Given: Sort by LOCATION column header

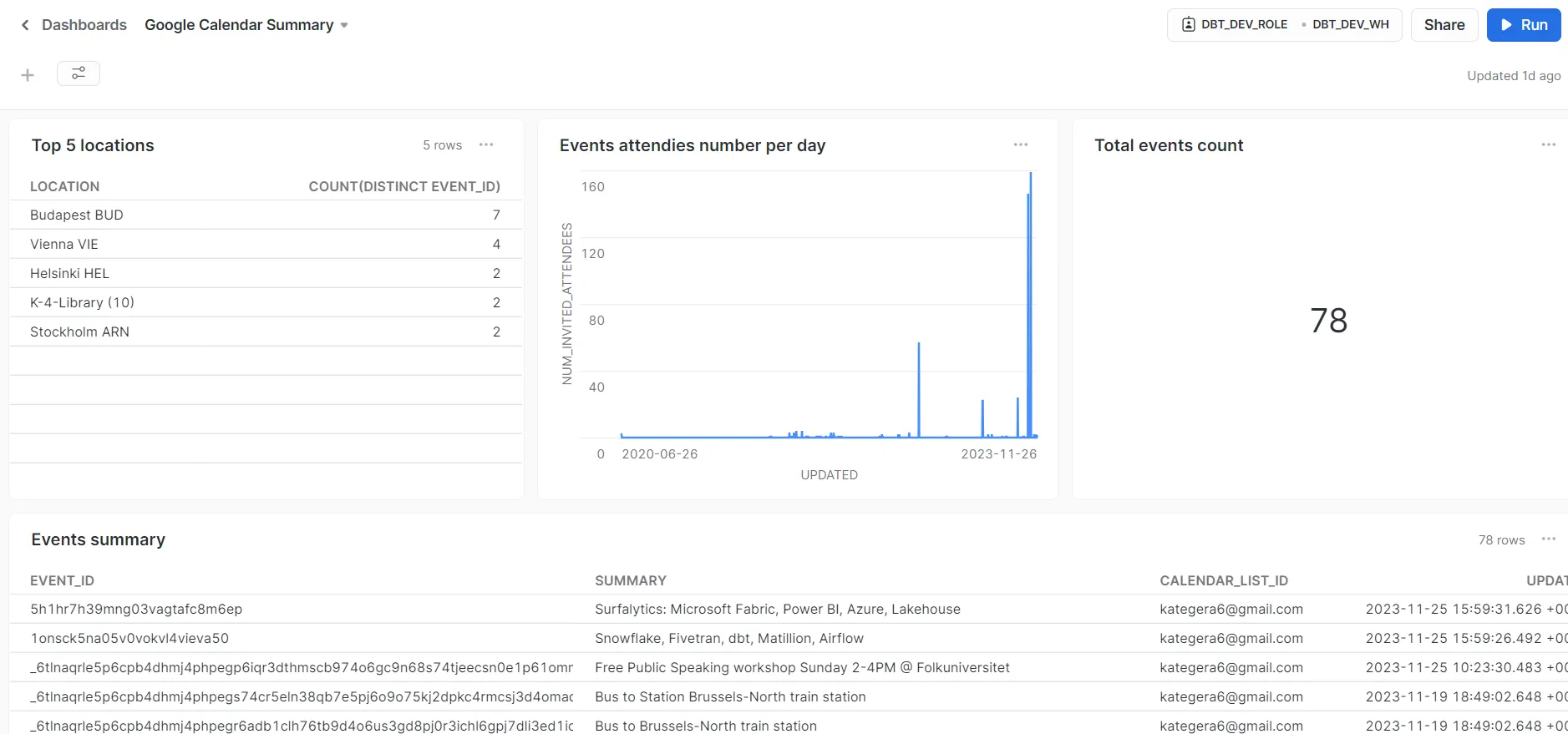Looking at the screenshot, I should point(64,186).
